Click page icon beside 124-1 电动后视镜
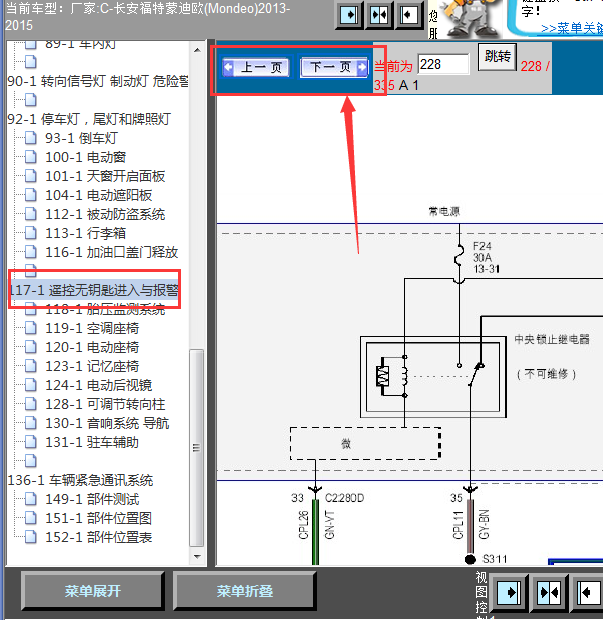This screenshot has height=620, width=603. (x=31, y=385)
